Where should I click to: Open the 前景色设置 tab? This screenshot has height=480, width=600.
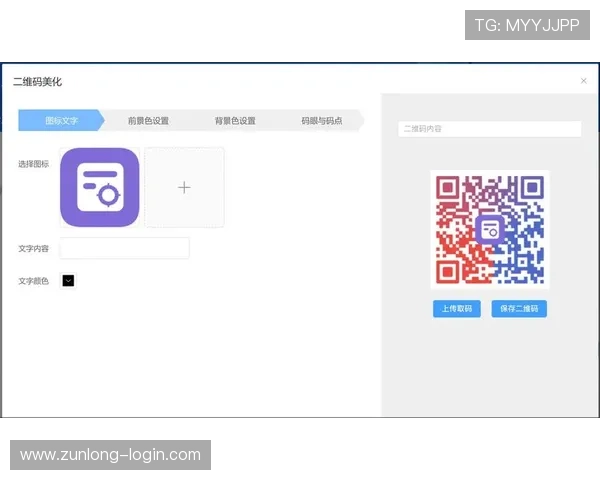[148, 121]
